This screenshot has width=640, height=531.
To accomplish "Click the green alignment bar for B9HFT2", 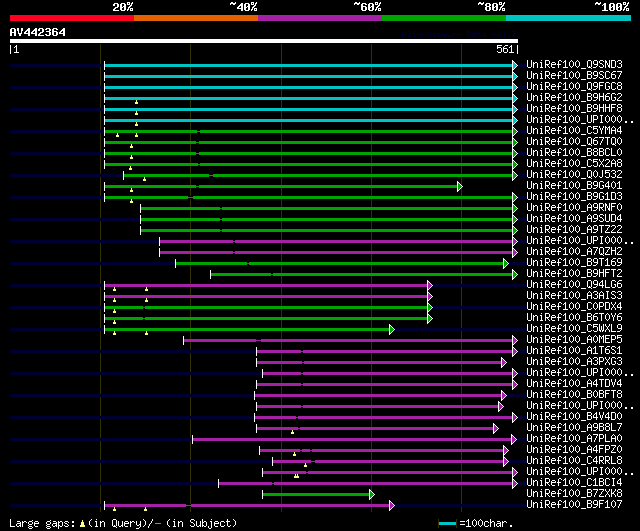I will (362, 274).
